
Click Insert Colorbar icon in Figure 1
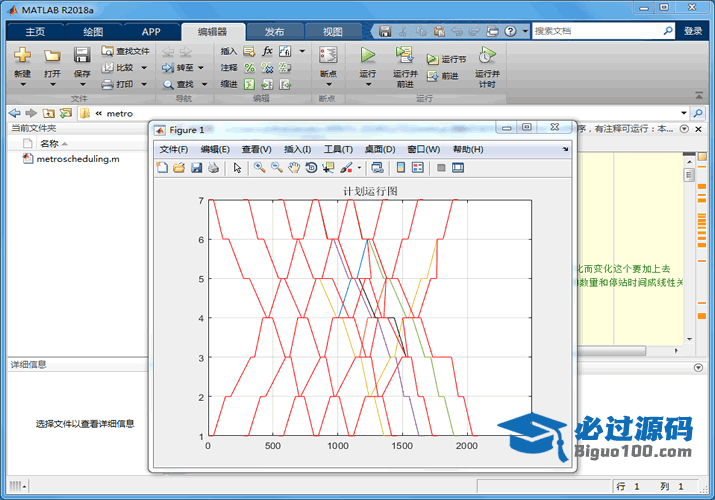(401, 168)
